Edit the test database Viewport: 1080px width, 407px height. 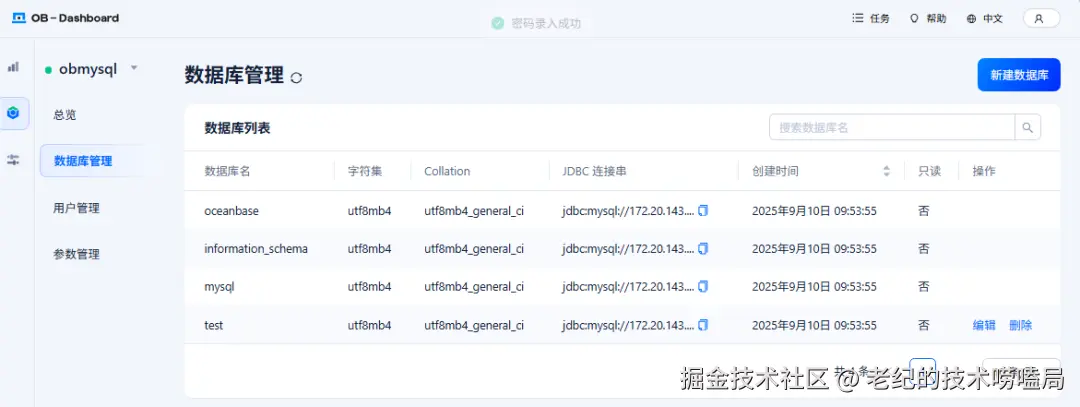click(x=984, y=326)
